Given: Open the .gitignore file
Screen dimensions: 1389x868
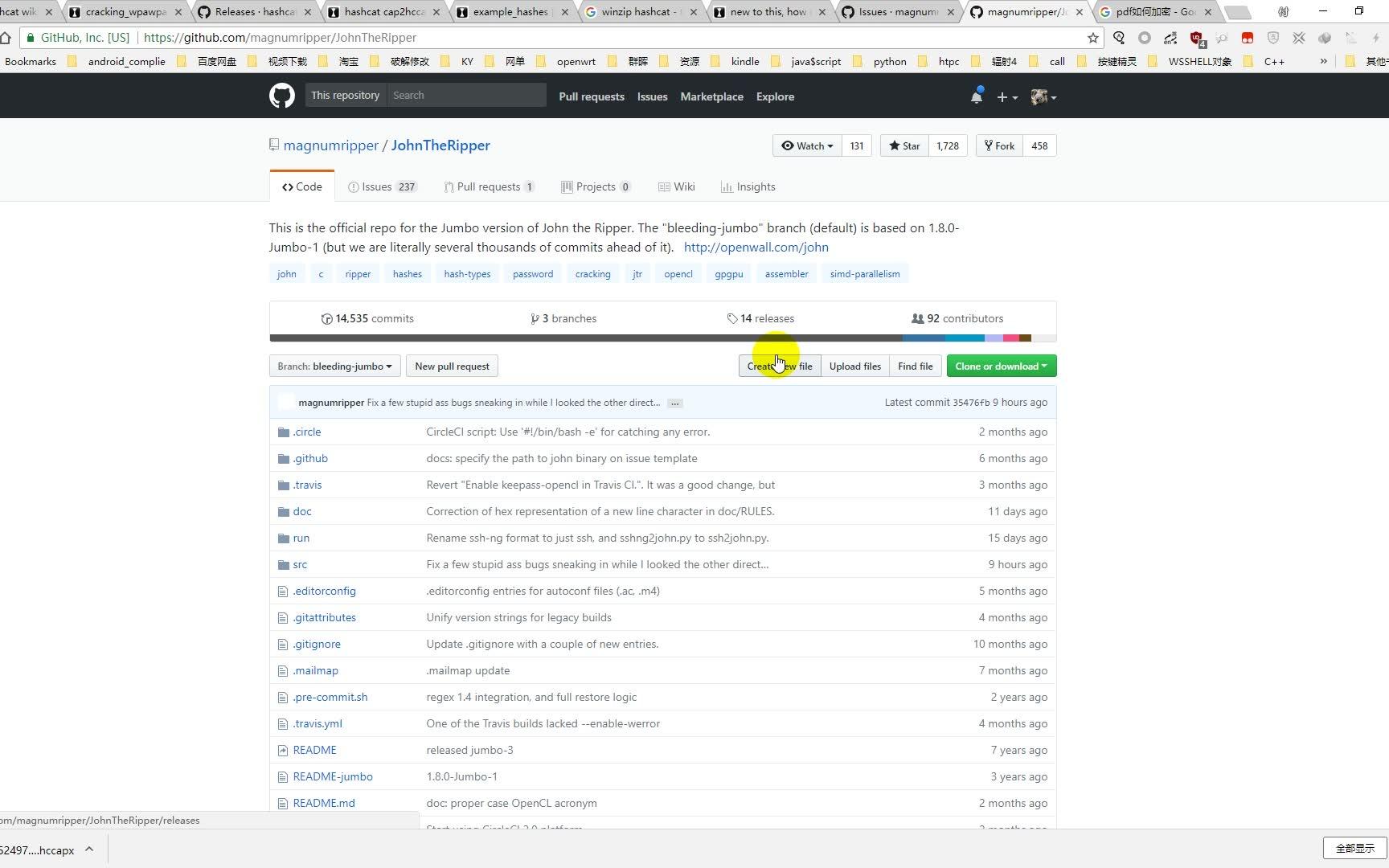Looking at the screenshot, I should 317,644.
